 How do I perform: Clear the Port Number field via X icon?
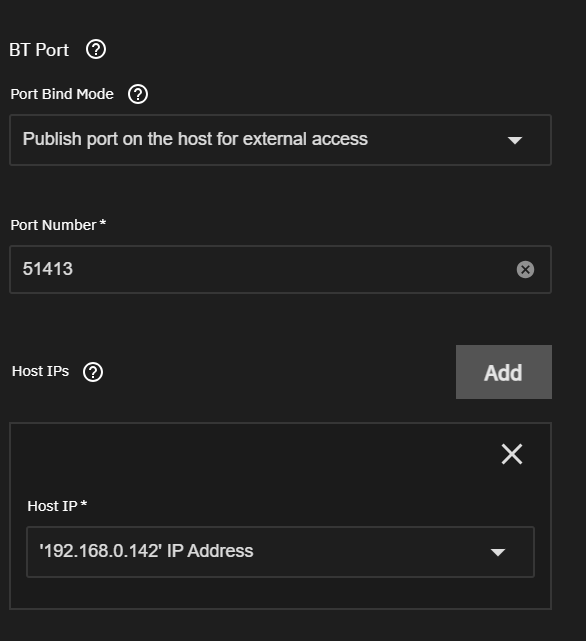[x=525, y=269]
